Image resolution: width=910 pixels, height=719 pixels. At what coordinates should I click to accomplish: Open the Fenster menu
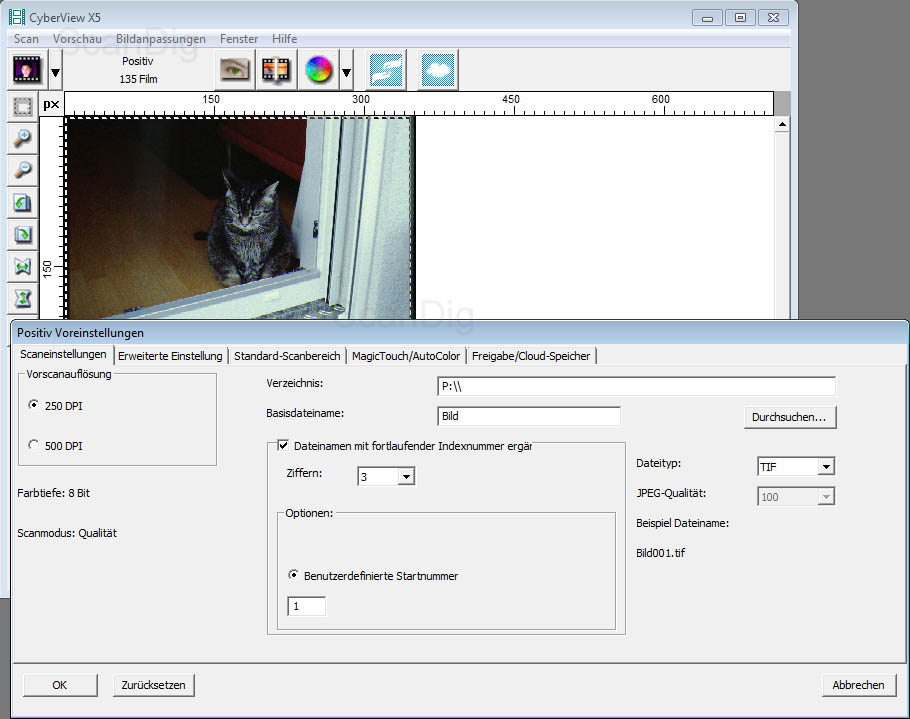click(x=239, y=39)
